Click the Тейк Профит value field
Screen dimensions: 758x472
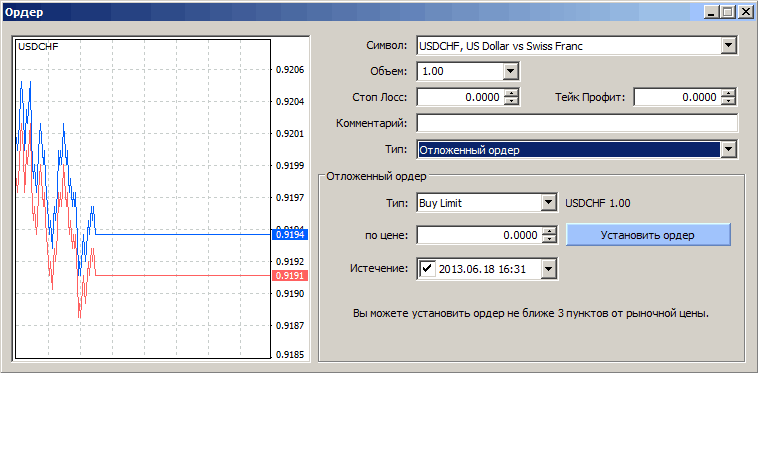point(678,97)
